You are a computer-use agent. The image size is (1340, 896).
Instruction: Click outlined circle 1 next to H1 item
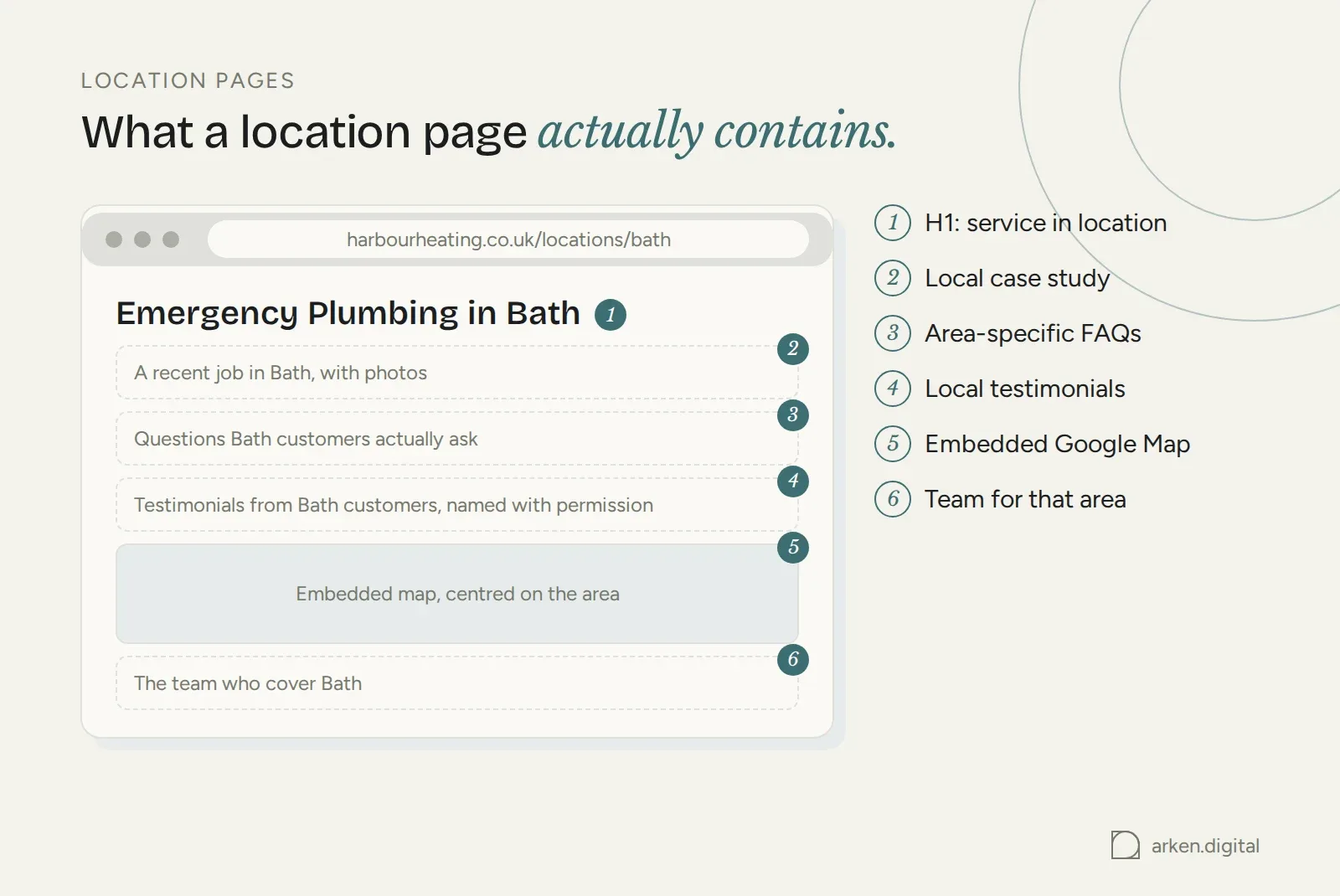point(893,223)
